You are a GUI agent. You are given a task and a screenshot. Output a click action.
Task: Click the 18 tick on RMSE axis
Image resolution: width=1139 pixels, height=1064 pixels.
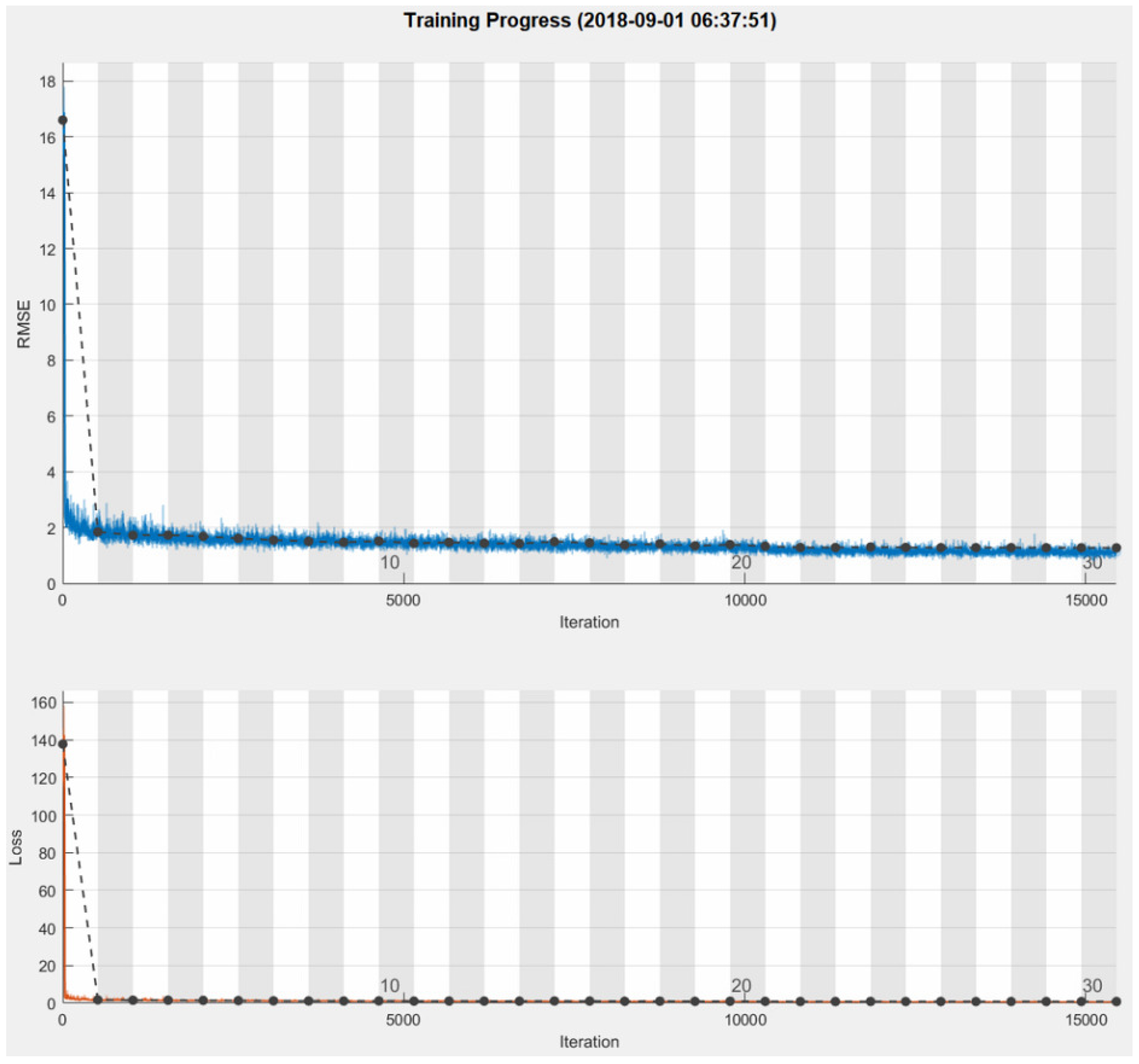(48, 82)
